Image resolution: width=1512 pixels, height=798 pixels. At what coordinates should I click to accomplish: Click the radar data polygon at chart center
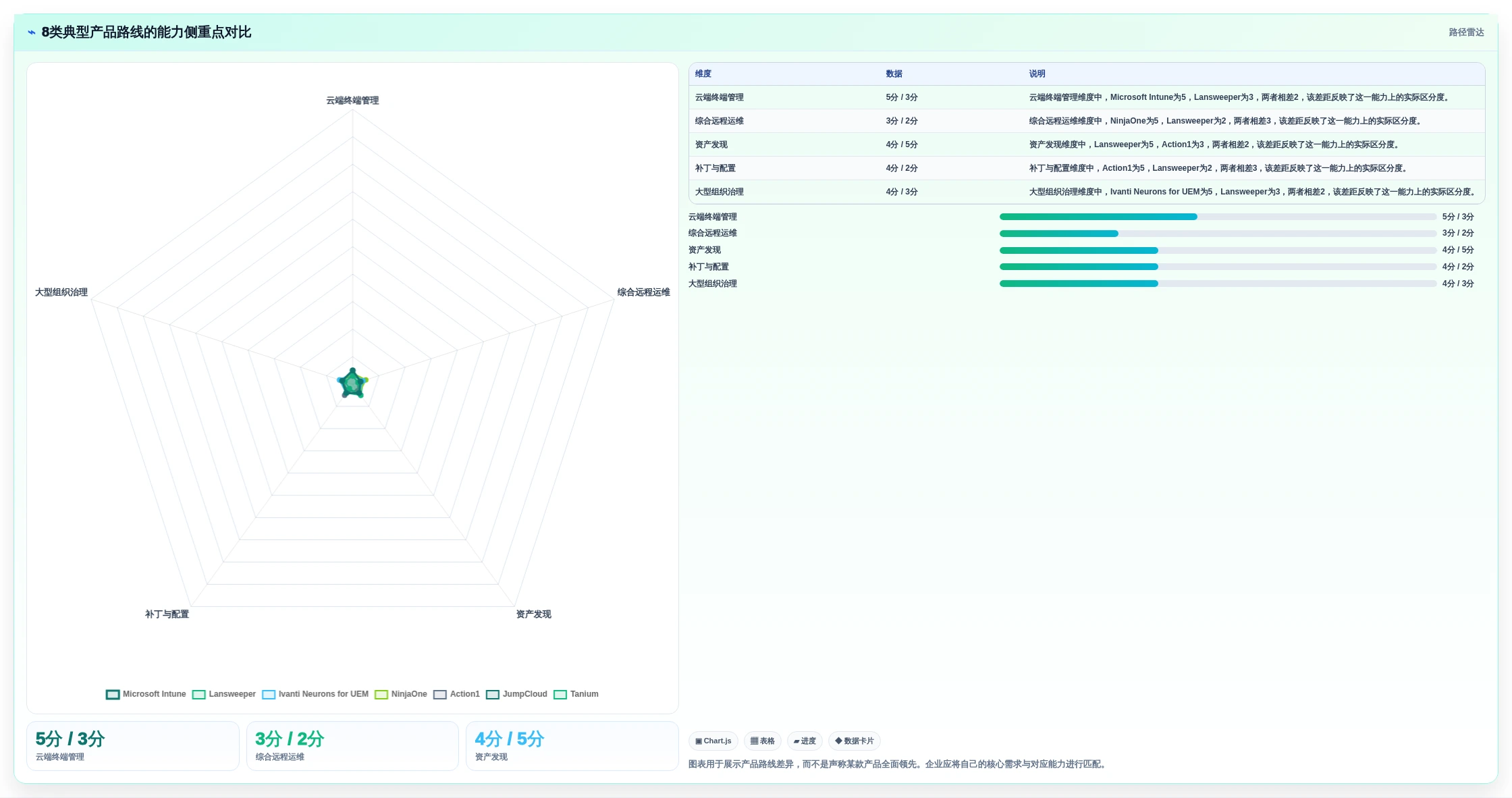coord(352,384)
